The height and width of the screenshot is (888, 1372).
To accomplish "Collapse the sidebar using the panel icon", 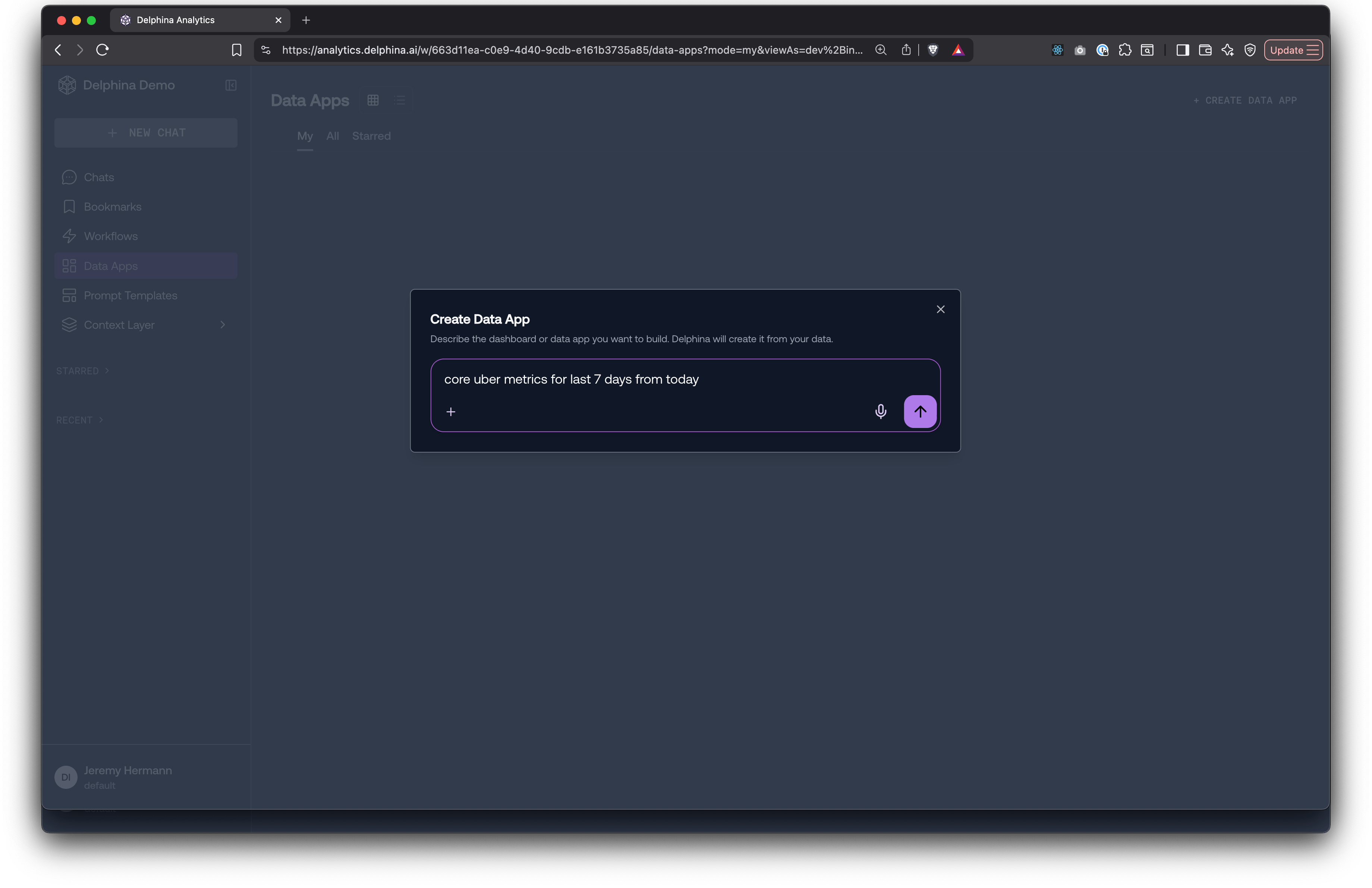I will pyautogui.click(x=230, y=85).
